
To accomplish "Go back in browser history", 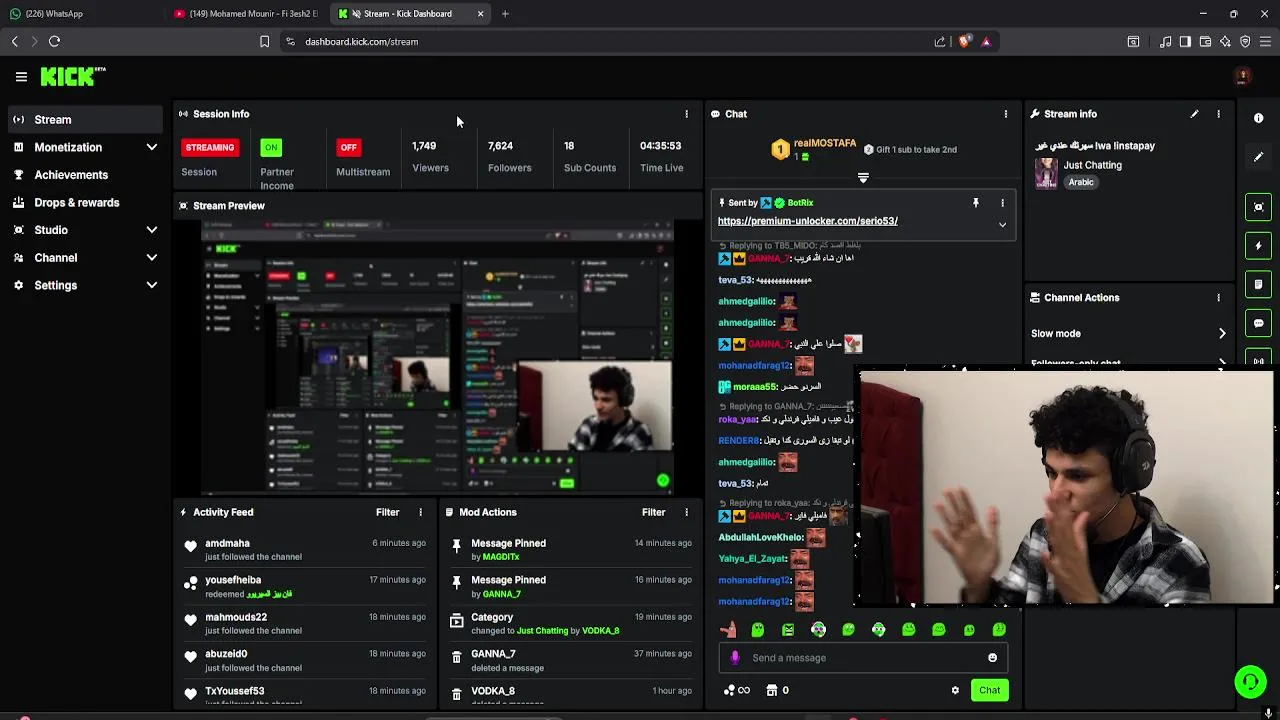I will 15,42.
